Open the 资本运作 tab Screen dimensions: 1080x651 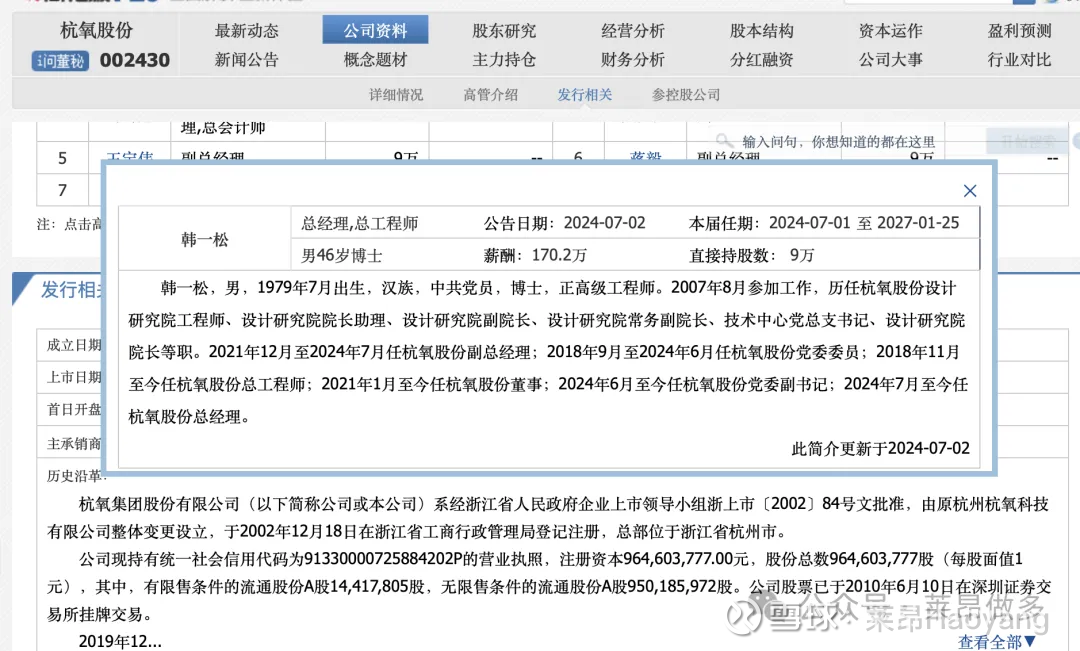[x=891, y=30]
